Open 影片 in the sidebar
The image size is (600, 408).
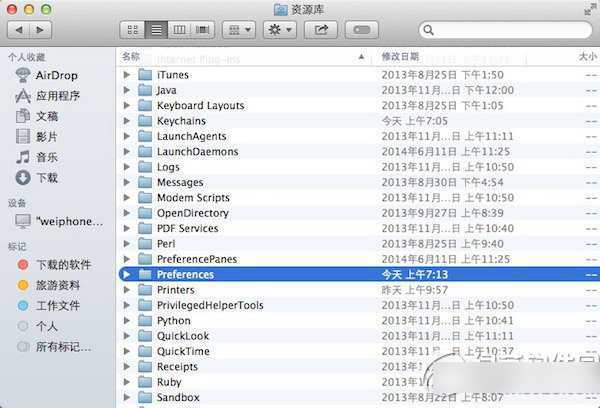[x=37, y=137]
